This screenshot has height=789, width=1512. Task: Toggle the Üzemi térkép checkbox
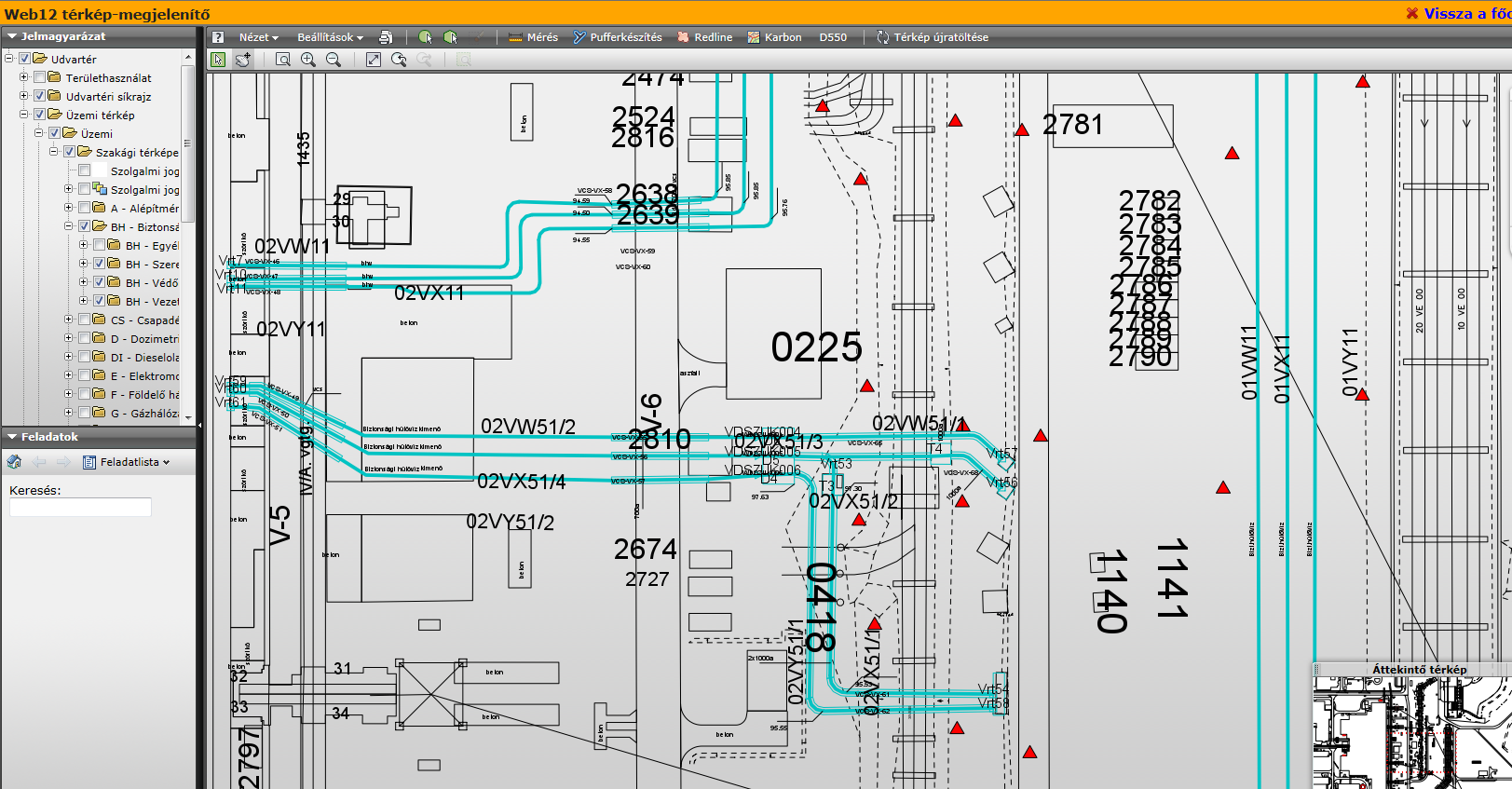point(40,115)
